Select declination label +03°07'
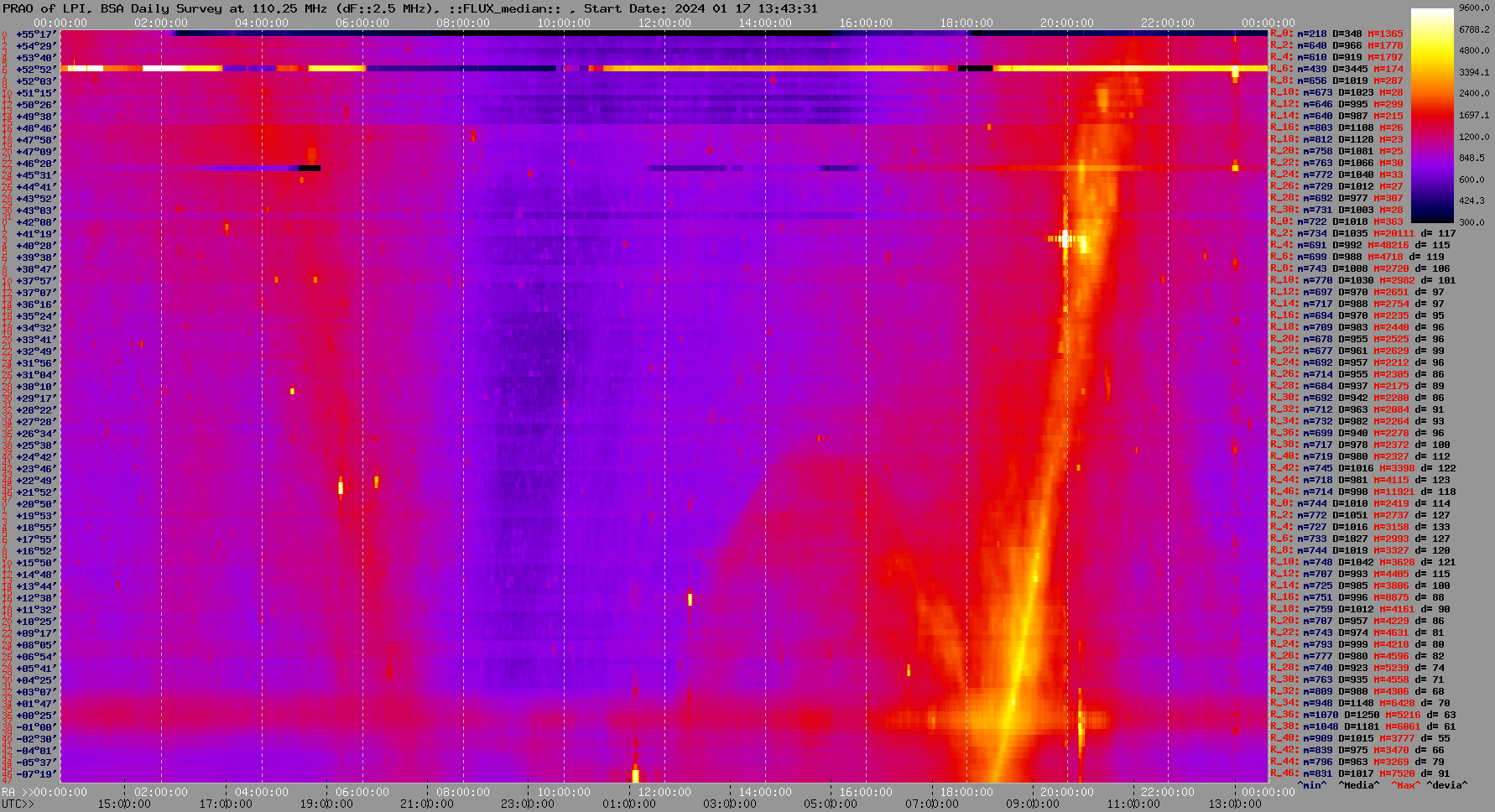This screenshot has width=1495, height=812. [36, 692]
